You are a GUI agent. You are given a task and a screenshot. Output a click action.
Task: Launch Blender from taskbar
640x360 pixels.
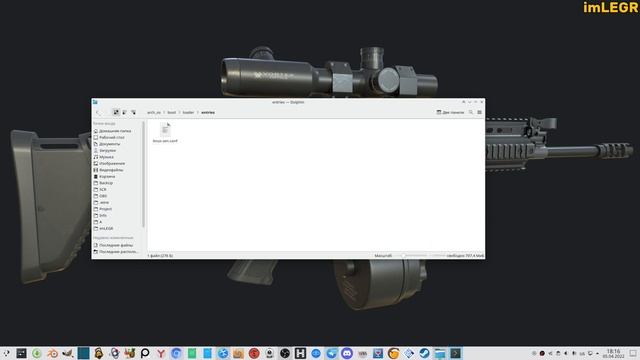tap(52, 353)
